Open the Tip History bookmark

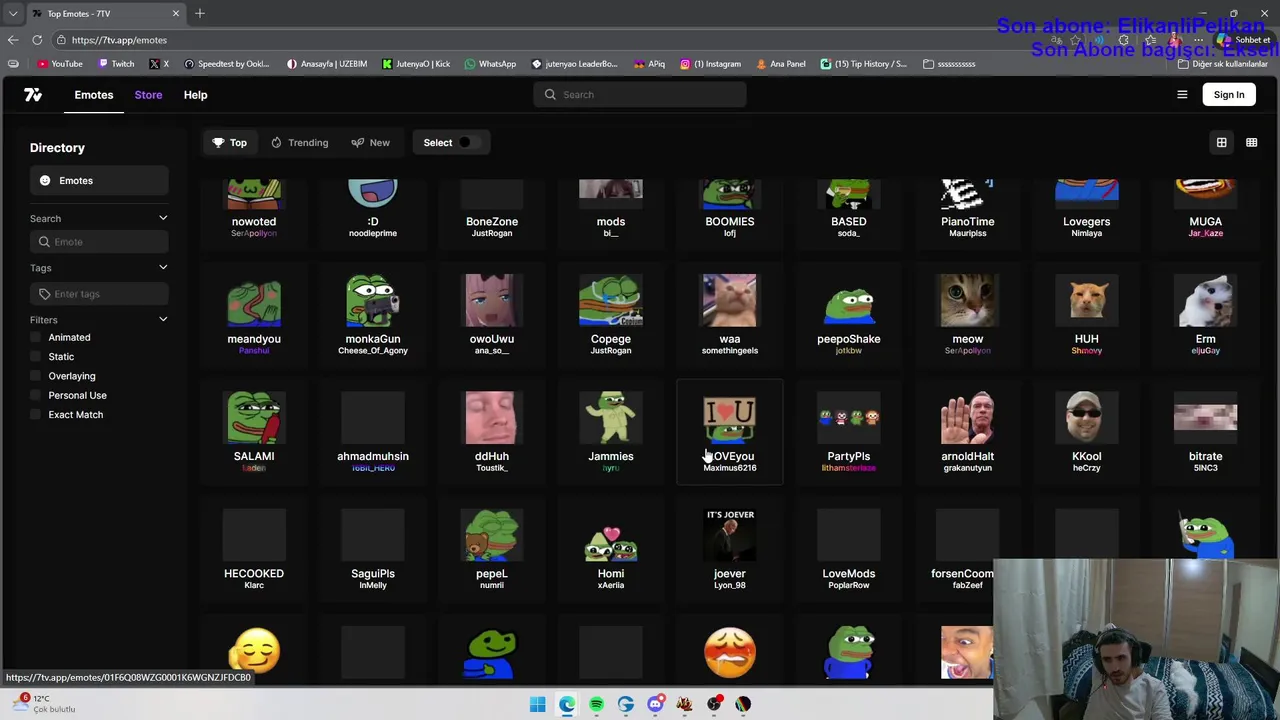click(x=864, y=64)
